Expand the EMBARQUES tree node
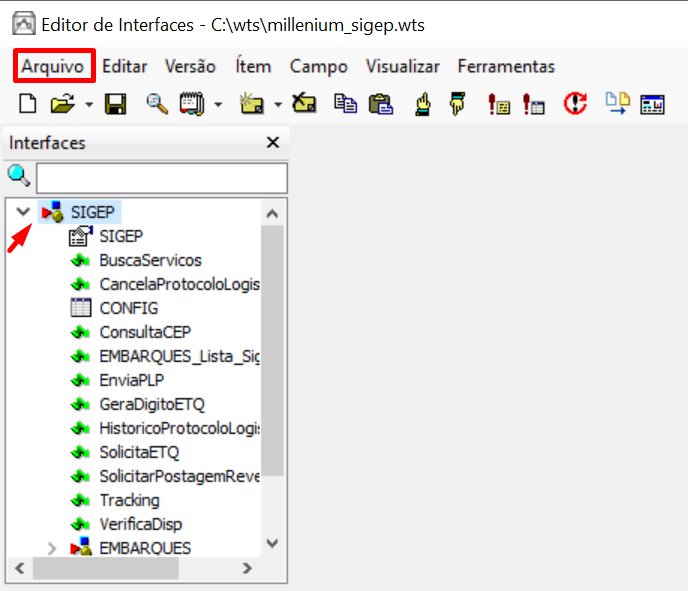 [52, 548]
